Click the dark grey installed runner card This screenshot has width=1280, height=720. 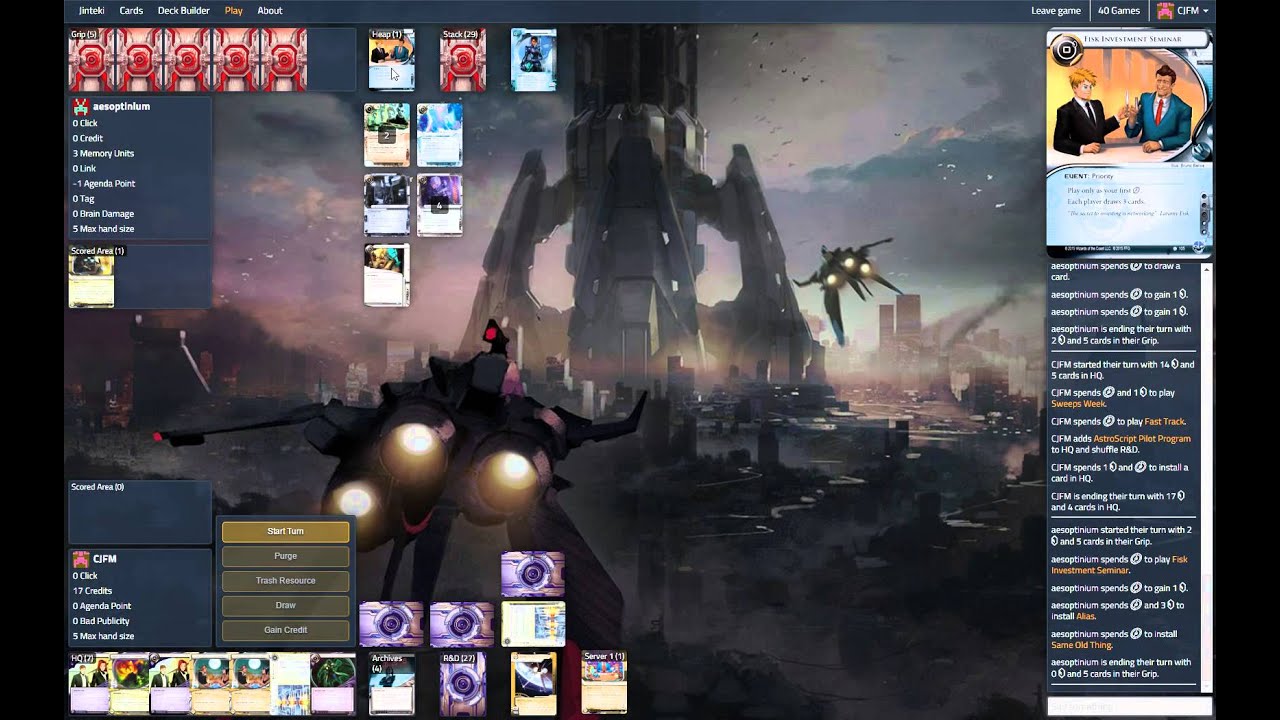[387, 205]
